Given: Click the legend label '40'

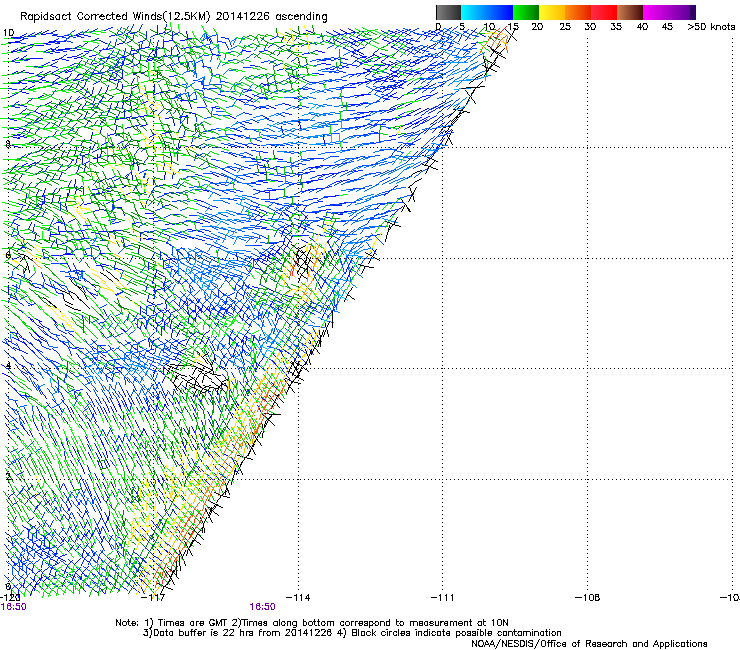Looking at the screenshot, I should click(x=642, y=27).
